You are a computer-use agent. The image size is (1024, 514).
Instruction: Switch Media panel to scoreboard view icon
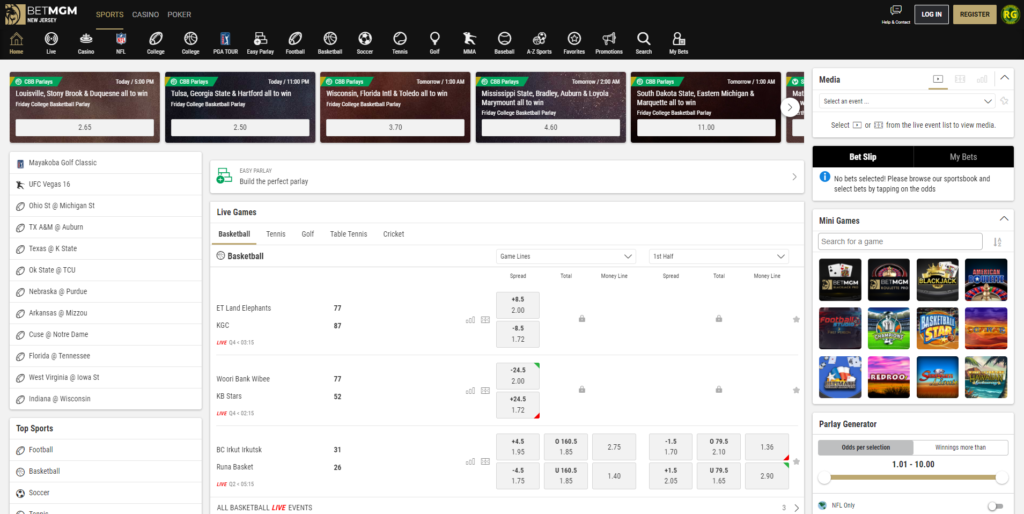[x=960, y=79]
